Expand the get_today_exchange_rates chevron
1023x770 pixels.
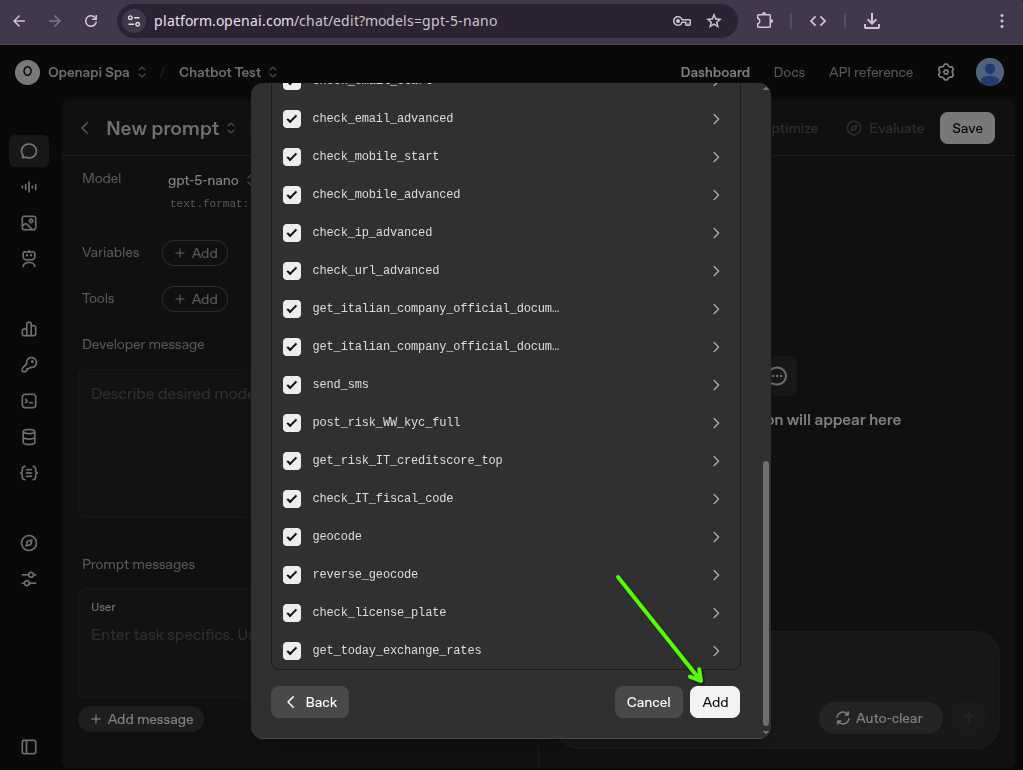pyautogui.click(x=716, y=651)
